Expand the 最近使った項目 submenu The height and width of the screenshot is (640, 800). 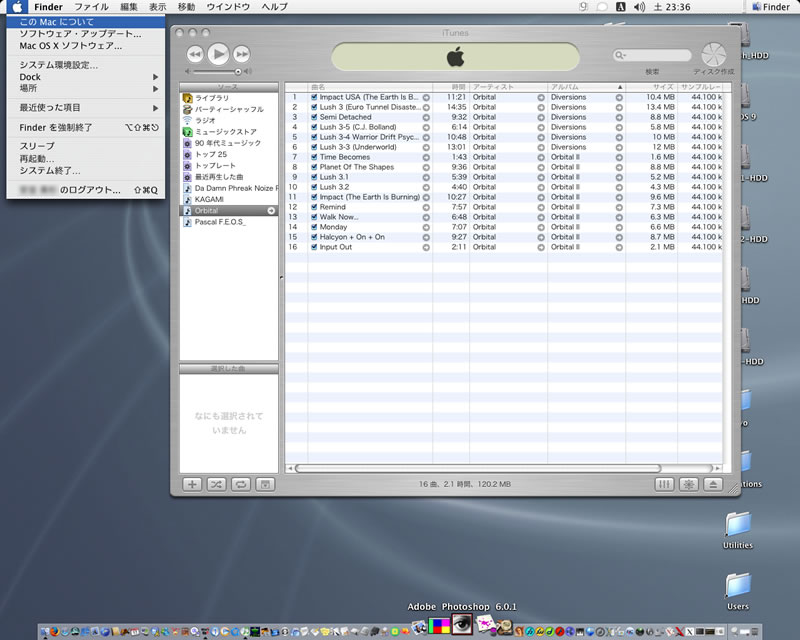86,108
